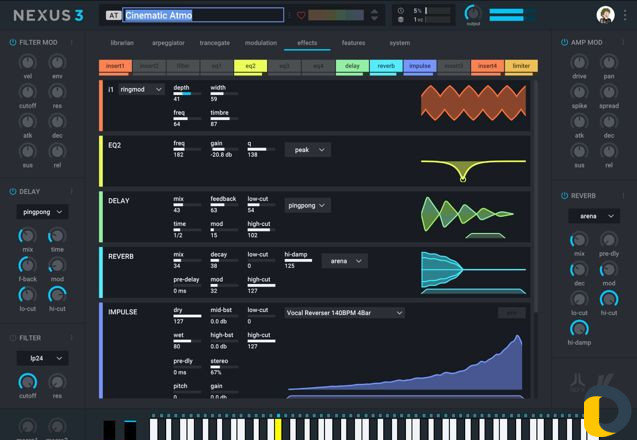Click the impulse effect slot button
Screen dimensions: 637x440
420,66
